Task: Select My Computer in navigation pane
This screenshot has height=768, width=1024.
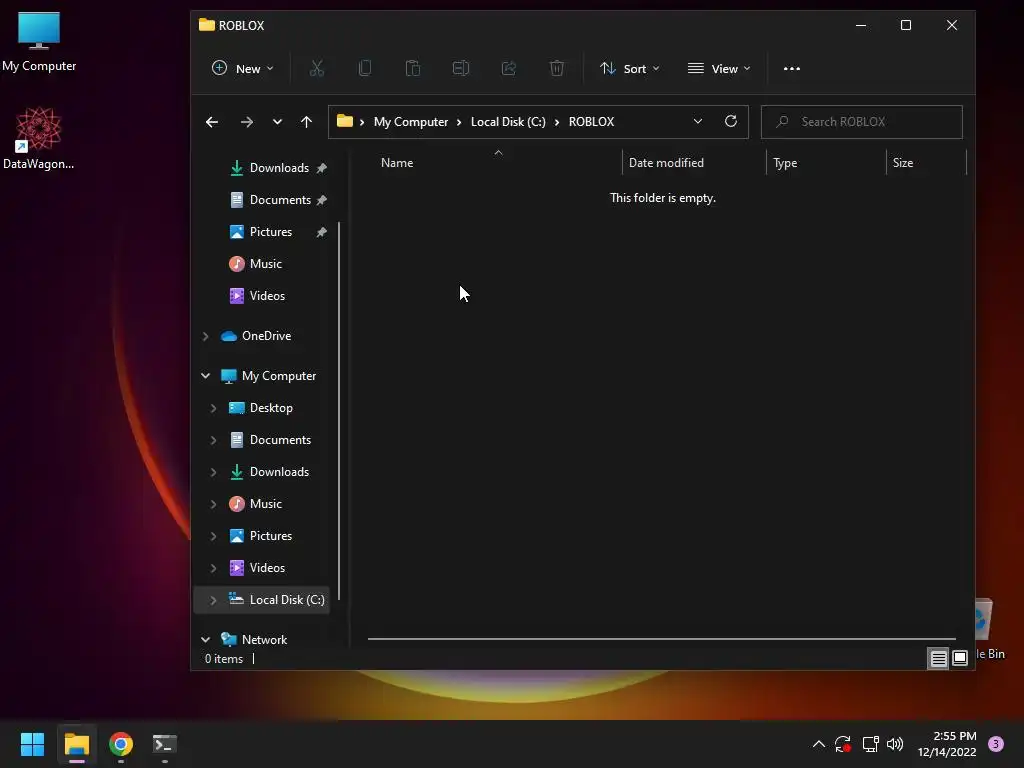Action: pos(278,376)
